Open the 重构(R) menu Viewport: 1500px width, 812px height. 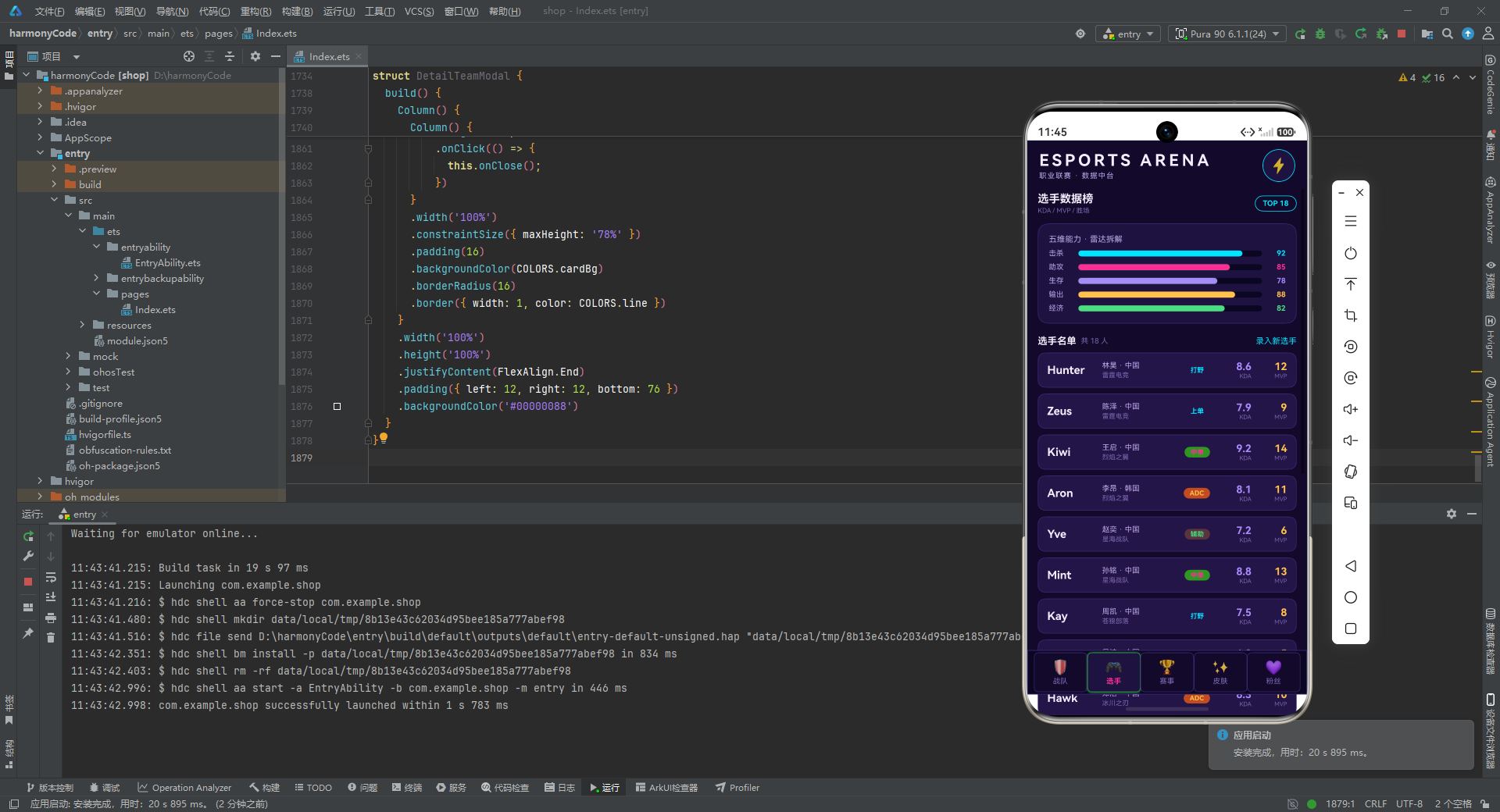coord(255,11)
